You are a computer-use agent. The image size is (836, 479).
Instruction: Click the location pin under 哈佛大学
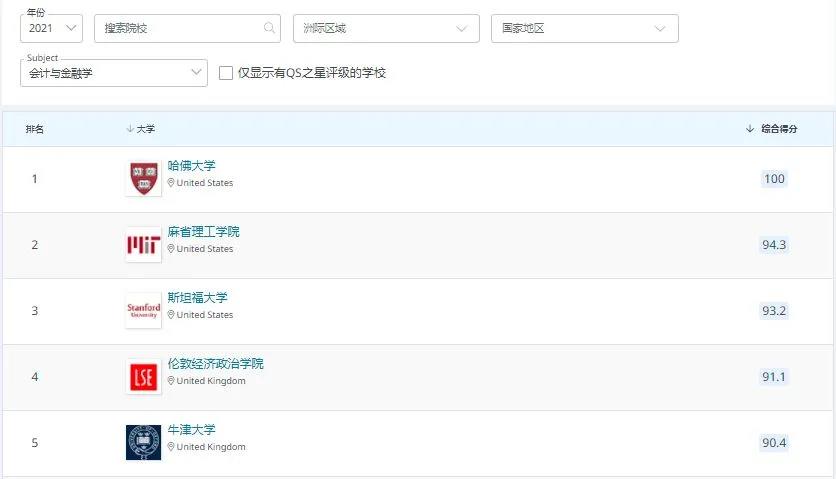click(x=171, y=182)
